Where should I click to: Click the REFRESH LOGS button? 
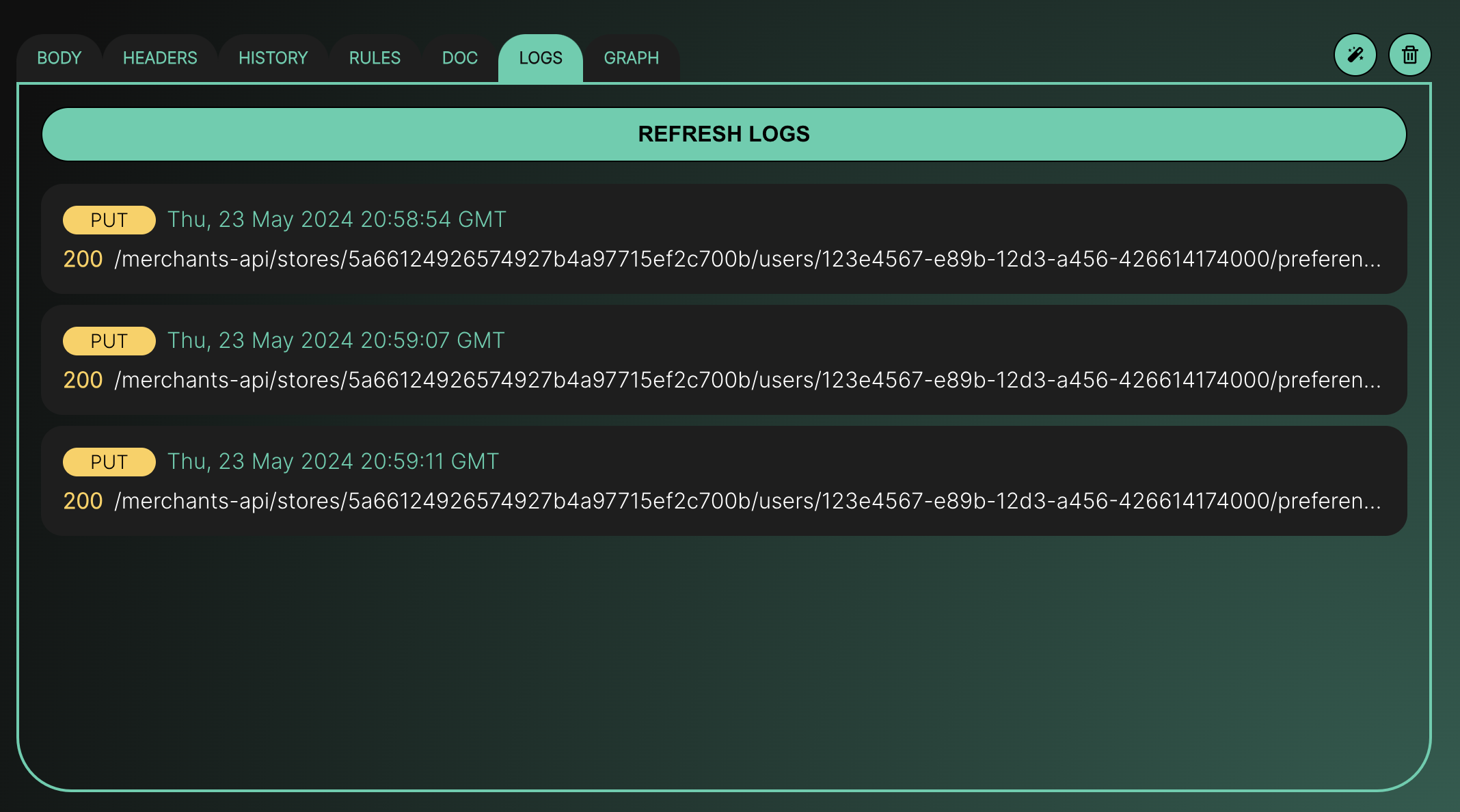(x=724, y=134)
